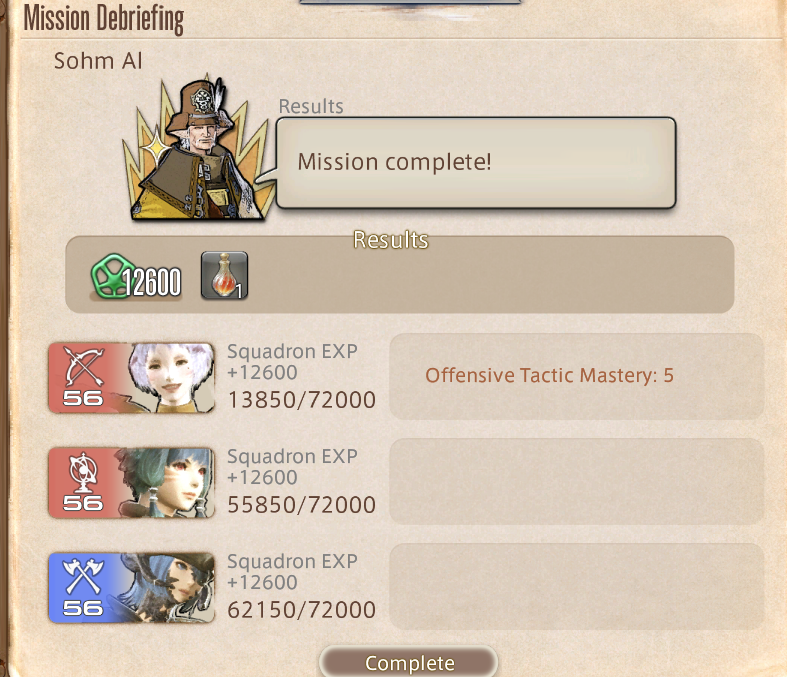The image size is (787, 677).
Task: Click the Complete button
Action: pyautogui.click(x=409, y=662)
